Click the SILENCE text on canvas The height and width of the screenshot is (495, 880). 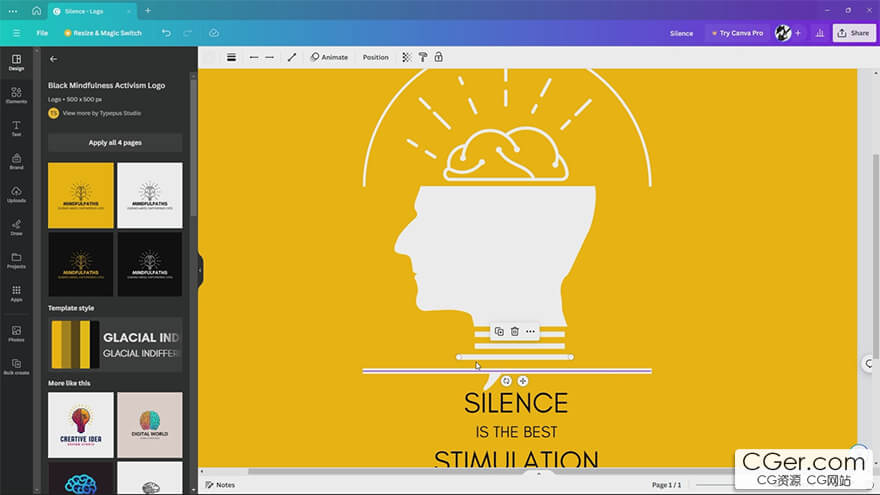pyautogui.click(x=516, y=403)
